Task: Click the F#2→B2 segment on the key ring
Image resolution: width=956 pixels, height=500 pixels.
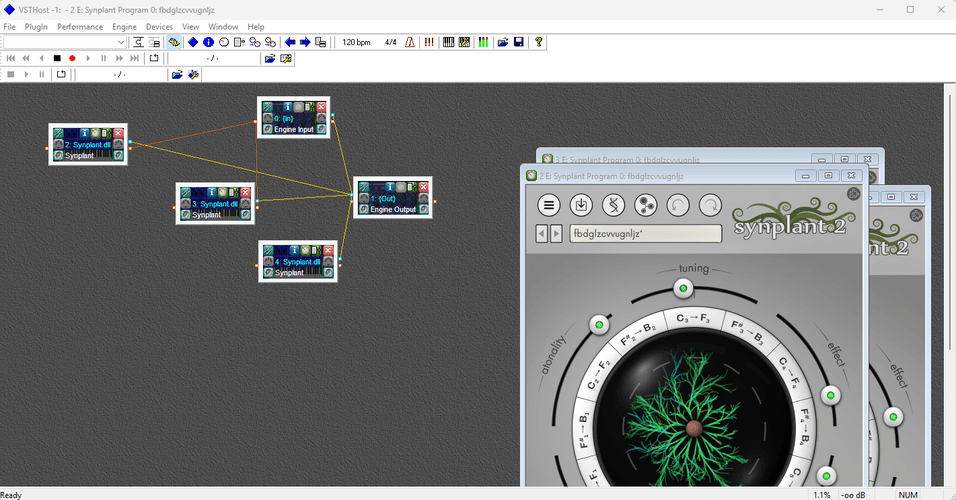Action: (638, 334)
